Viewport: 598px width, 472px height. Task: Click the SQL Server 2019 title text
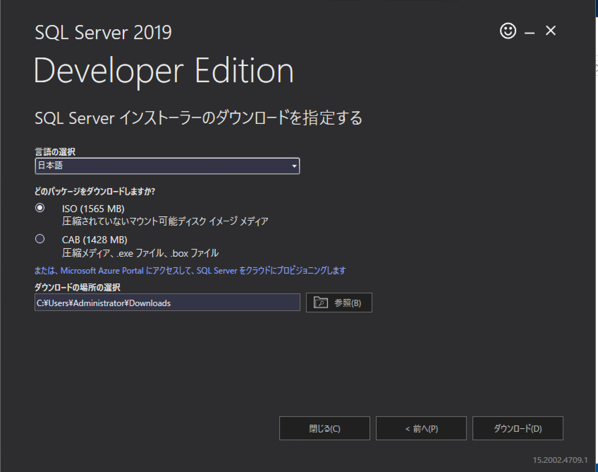point(103,32)
